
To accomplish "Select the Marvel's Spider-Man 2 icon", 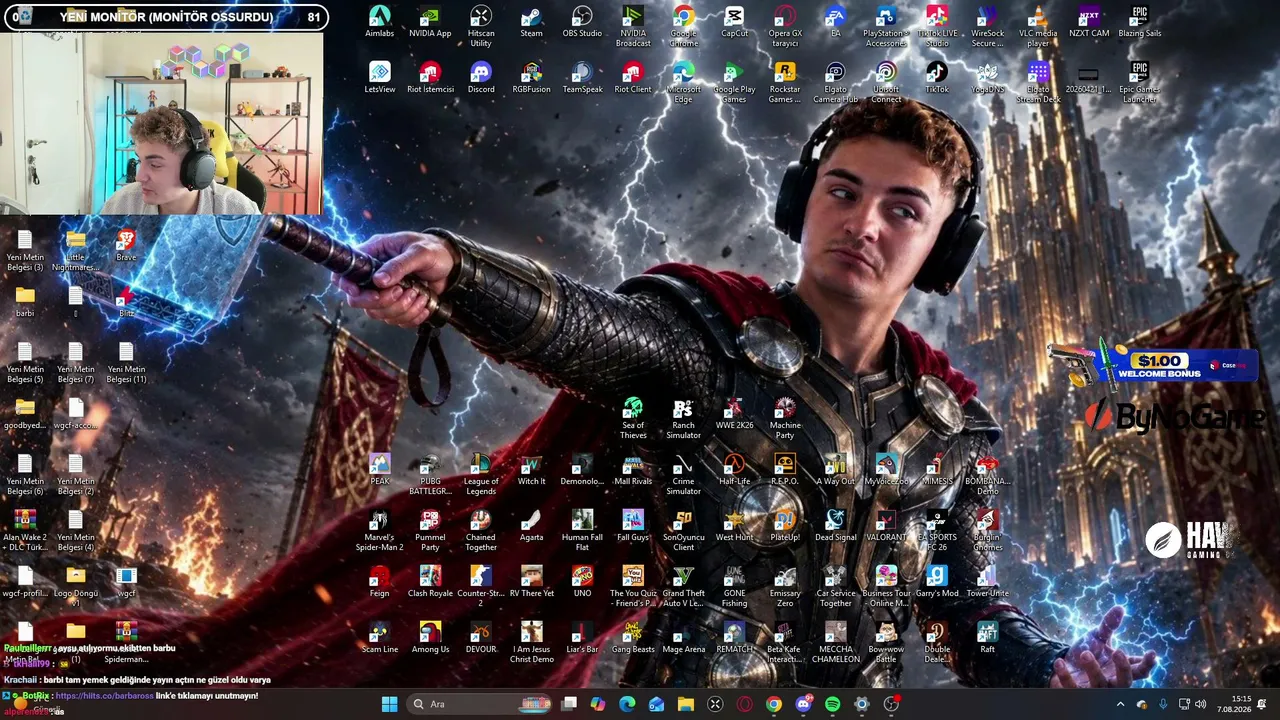I will click(379, 531).
